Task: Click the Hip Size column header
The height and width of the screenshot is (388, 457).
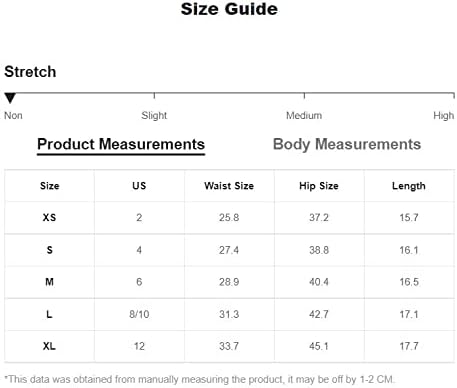Action: (x=319, y=186)
